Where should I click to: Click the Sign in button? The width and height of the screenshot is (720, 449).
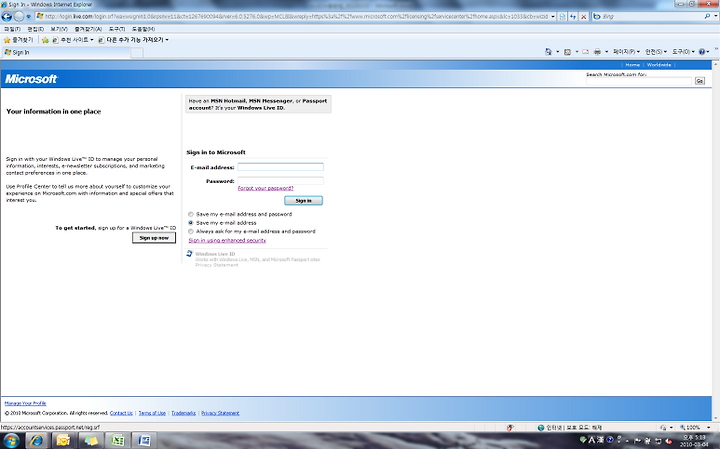[x=304, y=201]
